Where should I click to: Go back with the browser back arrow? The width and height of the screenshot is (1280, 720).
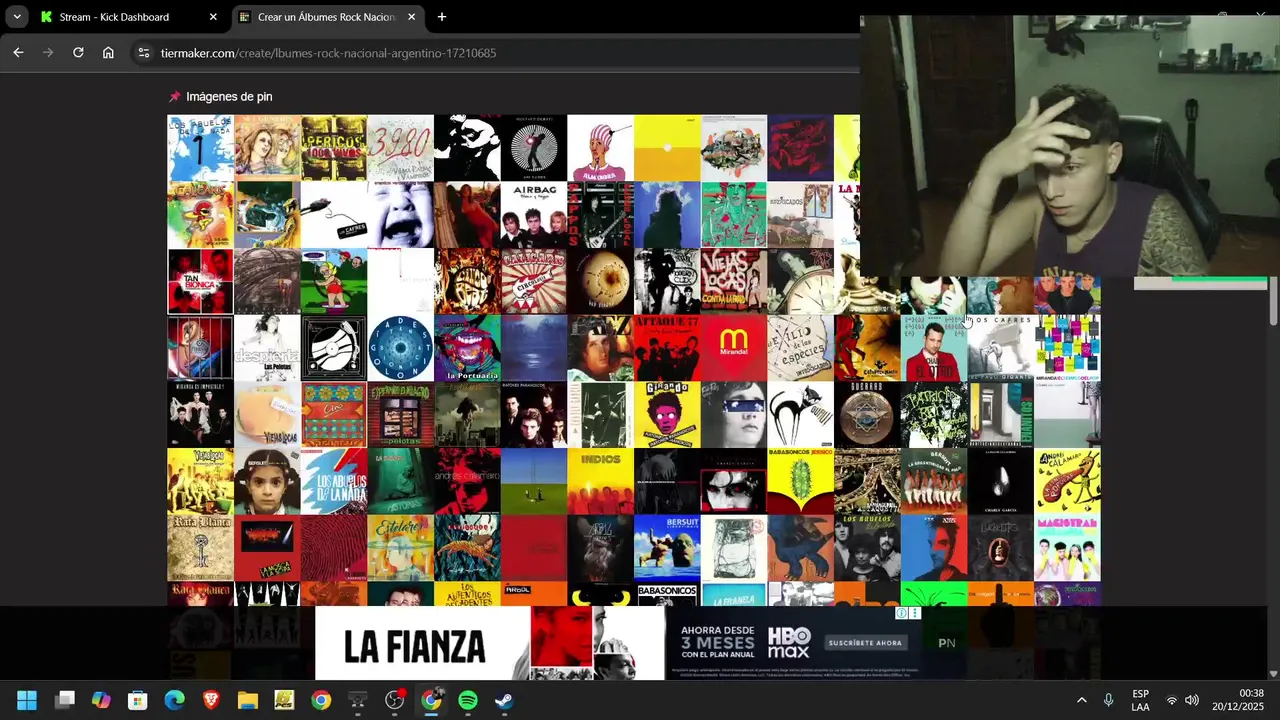(x=18, y=53)
